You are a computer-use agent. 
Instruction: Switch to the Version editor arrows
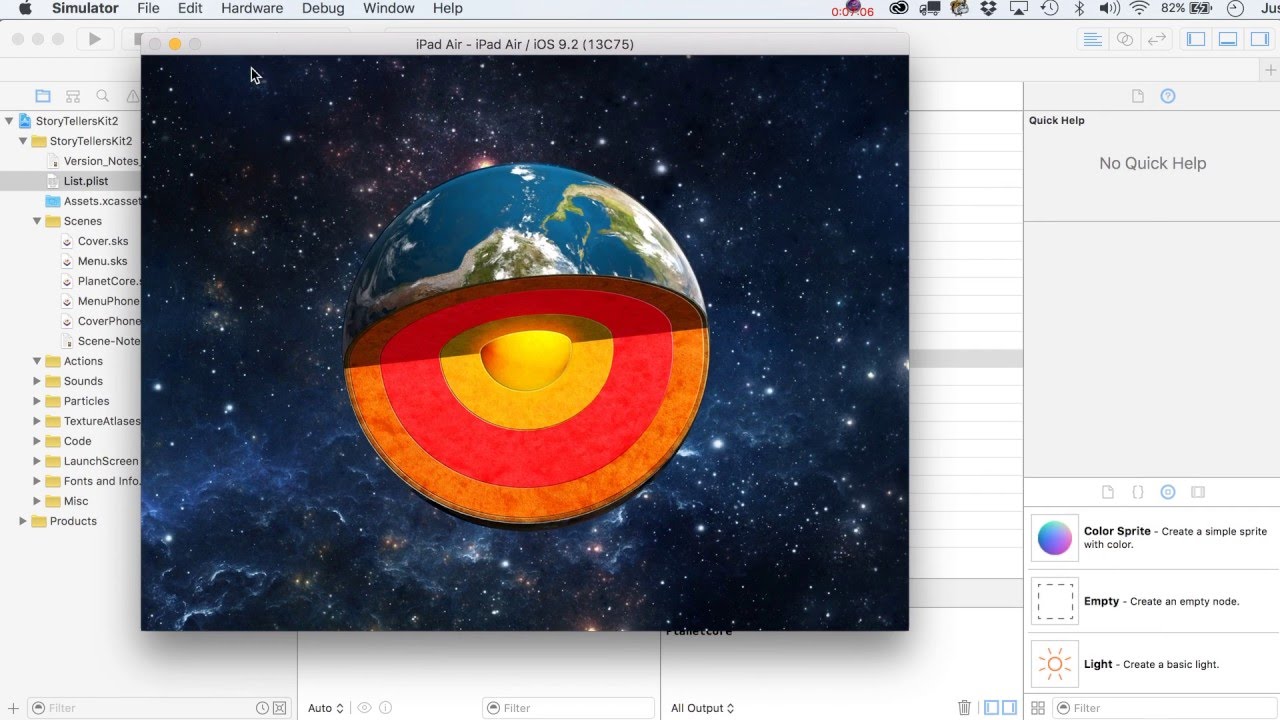point(1157,39)
